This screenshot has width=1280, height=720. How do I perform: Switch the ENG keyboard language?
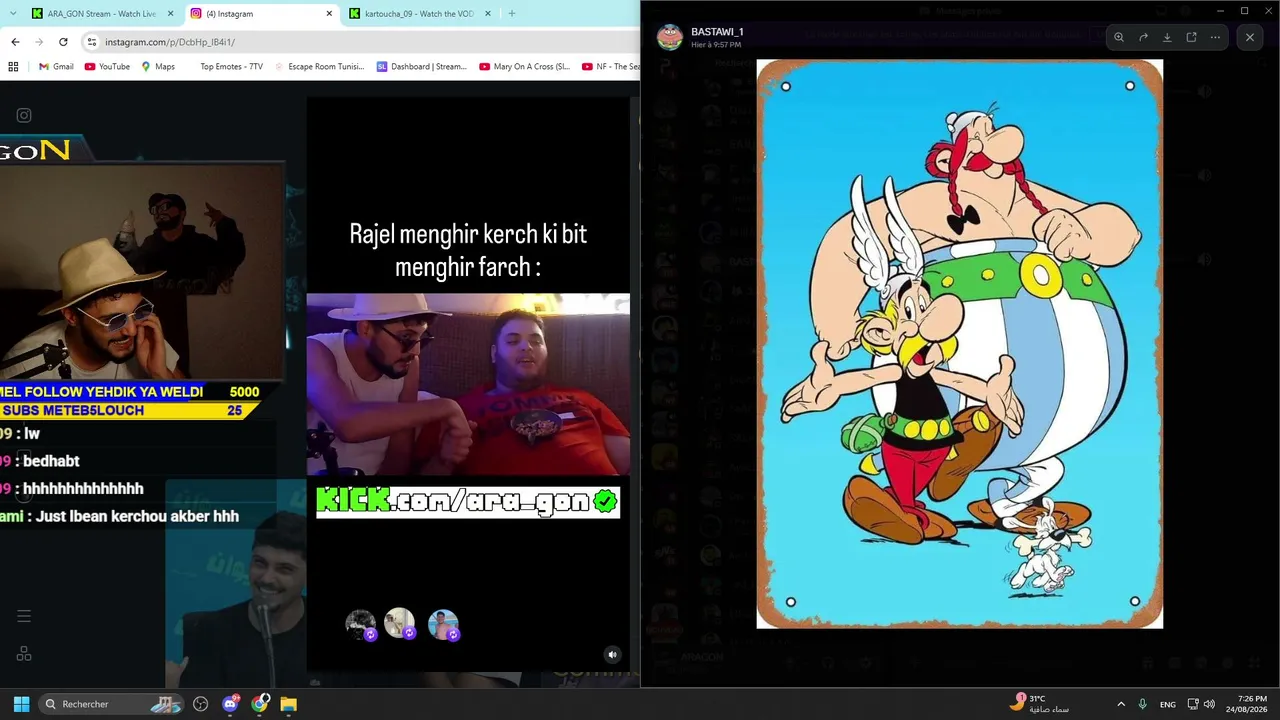pyautogui.click(x=1168, y=704)
